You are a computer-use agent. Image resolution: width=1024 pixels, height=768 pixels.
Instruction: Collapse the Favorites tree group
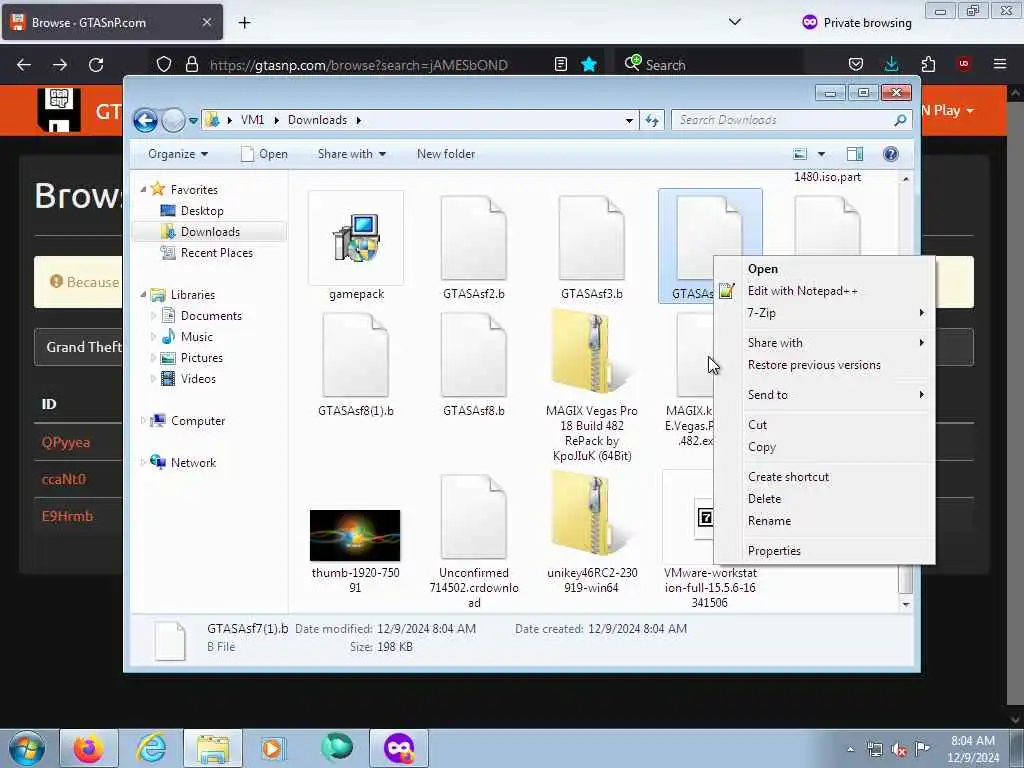[144, 189]
